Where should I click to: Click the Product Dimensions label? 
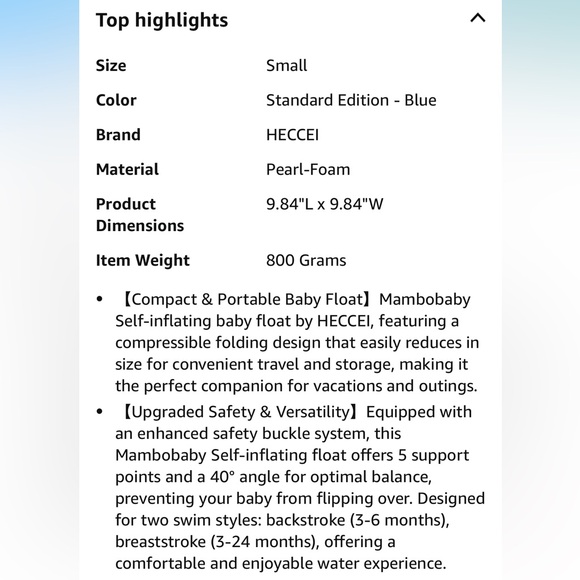tap(140, 215)
